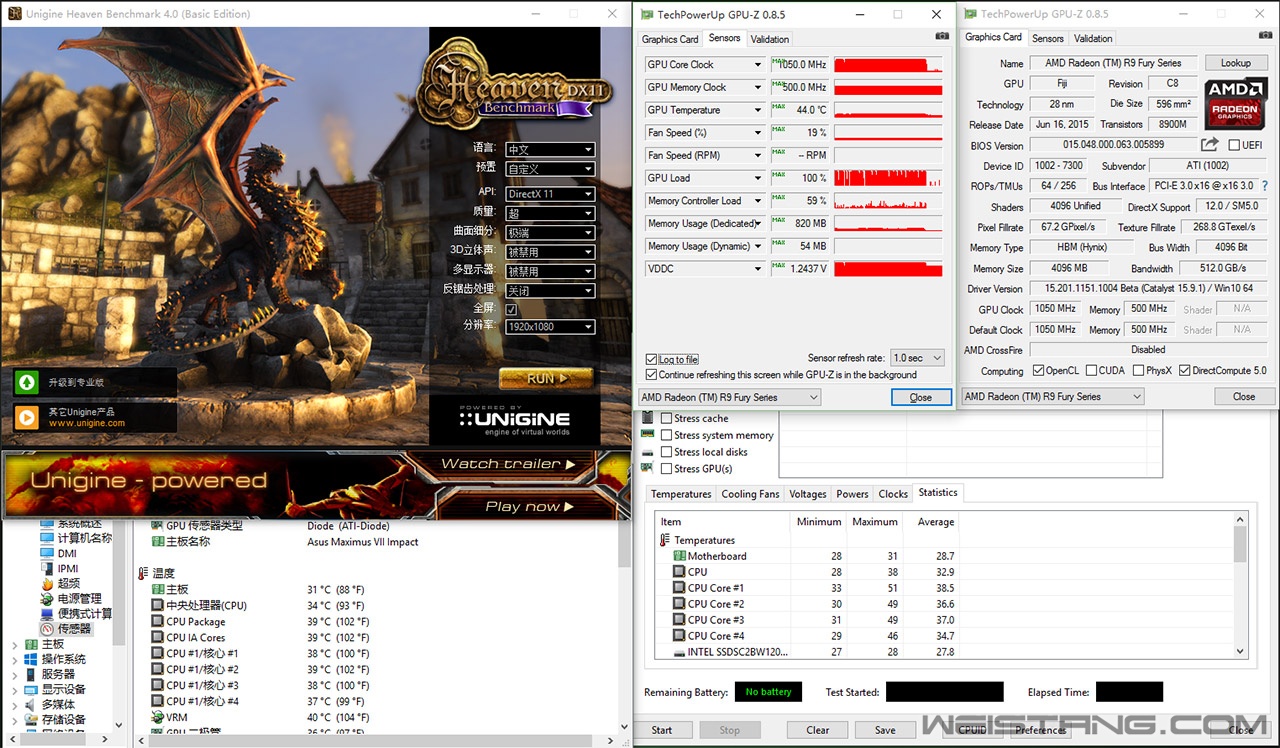The image size is (1280, 748).
Task: Switch to the Cooling Fans tab
Action: pyautogui.click(x=750, y=494)
